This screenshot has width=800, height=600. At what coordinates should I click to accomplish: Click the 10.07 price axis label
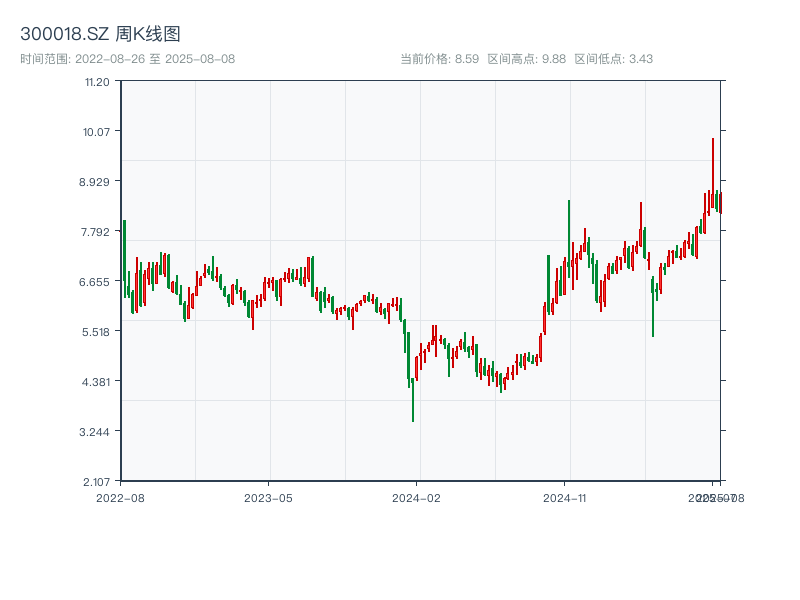click(x=97, y=132)
